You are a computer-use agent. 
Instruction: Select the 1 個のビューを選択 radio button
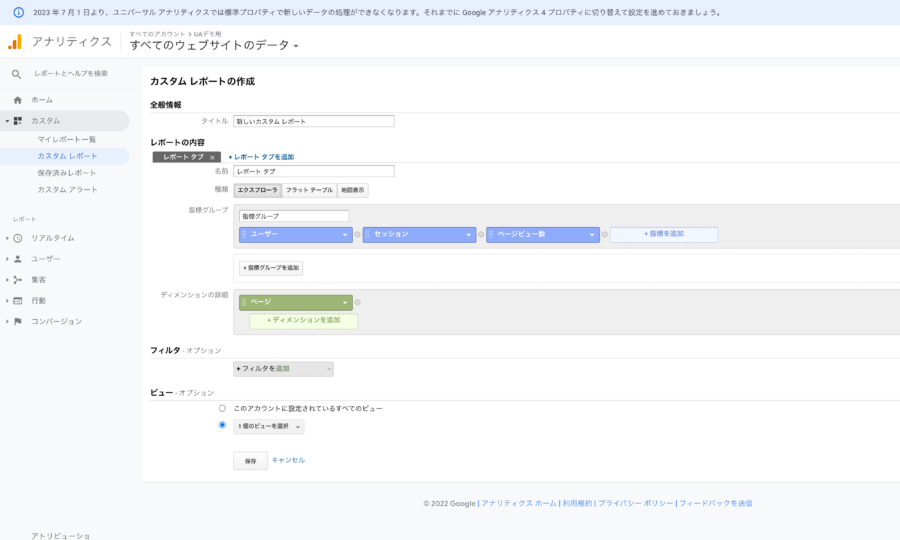click(x=222, y=425)
